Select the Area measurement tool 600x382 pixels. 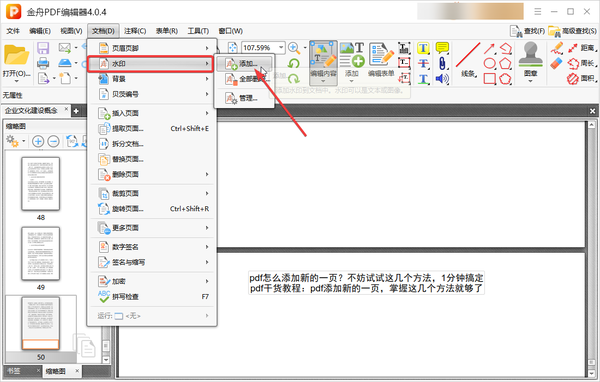coord(583,79)
